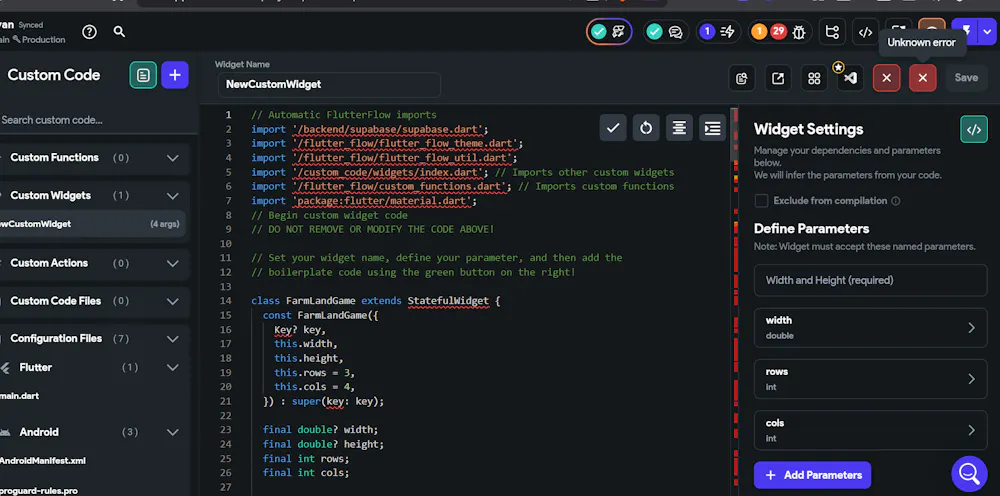Open the help question-mark icon
Viewport: 1000px width, 496px height.
point(89,32)
